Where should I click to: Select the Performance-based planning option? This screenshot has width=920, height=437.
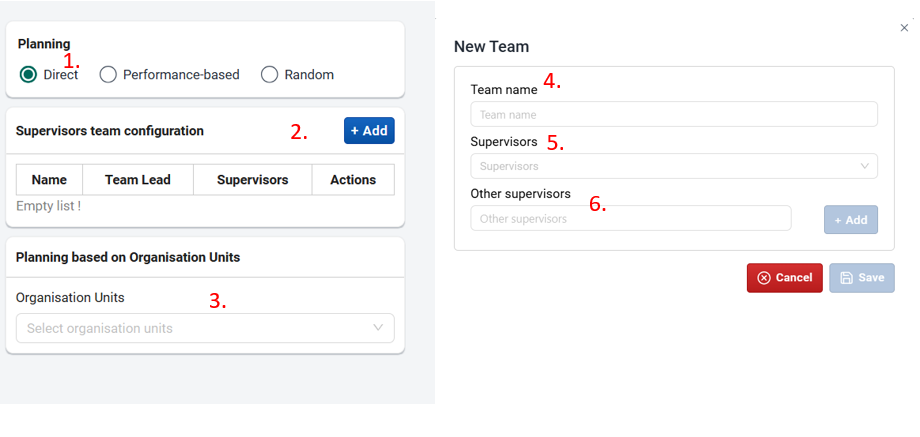(x=108, y=74)
